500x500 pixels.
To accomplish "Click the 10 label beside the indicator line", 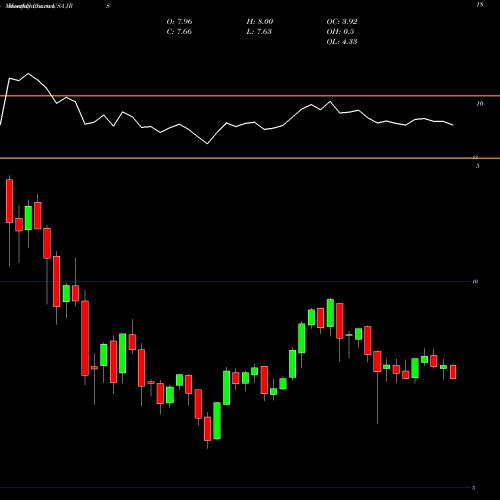I will click(480, 104).
